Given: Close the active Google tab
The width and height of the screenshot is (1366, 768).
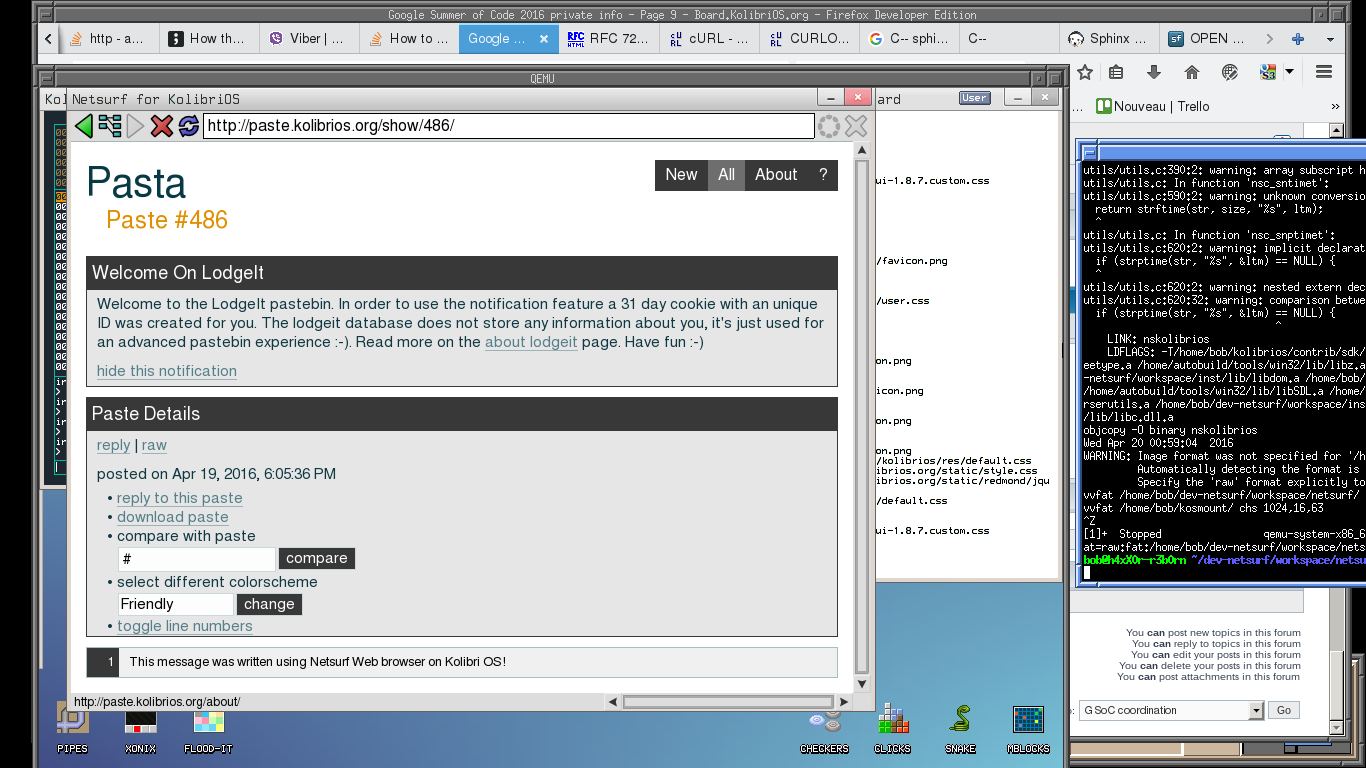Looking at the screenshot, I should 544,39.
